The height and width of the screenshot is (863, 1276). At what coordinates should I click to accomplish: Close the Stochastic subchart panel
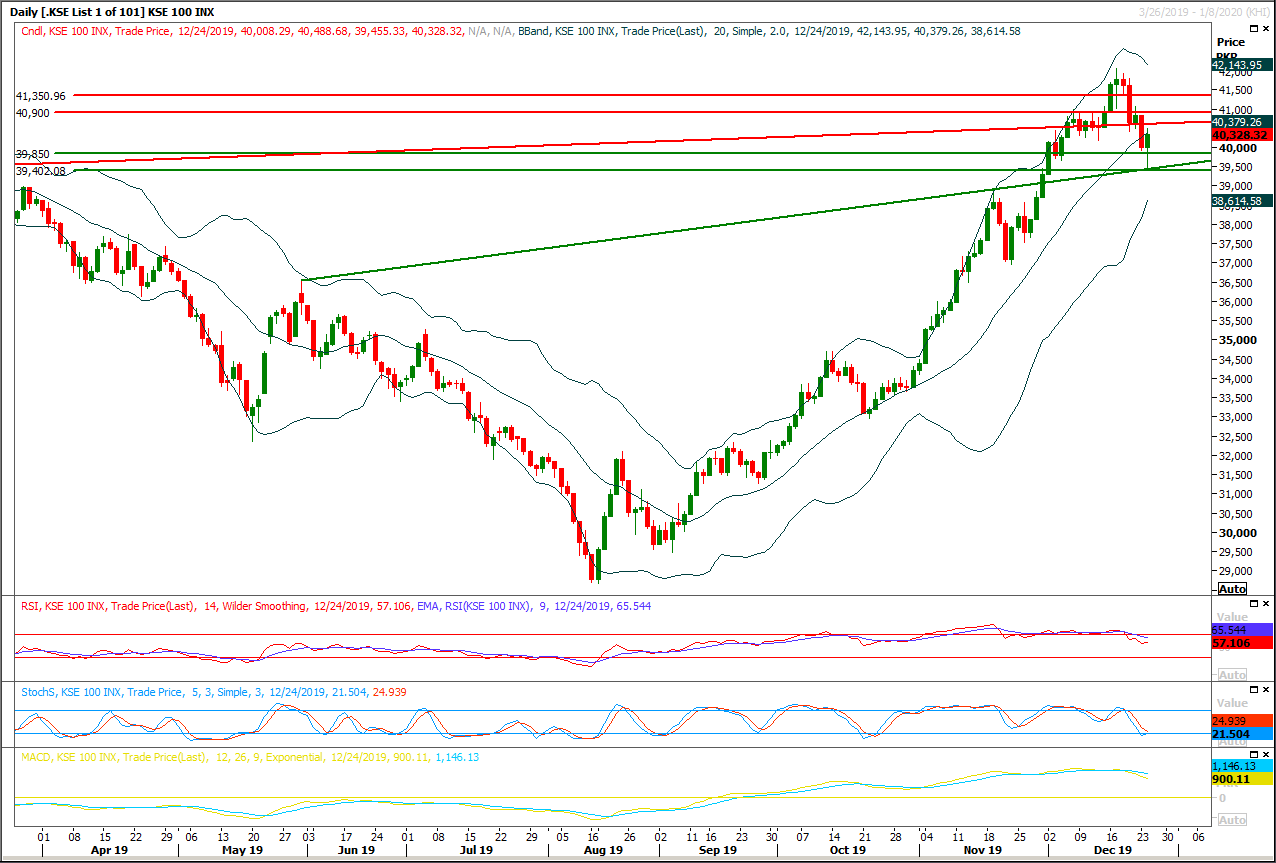pyautogui.click(x=1266, y=688)
